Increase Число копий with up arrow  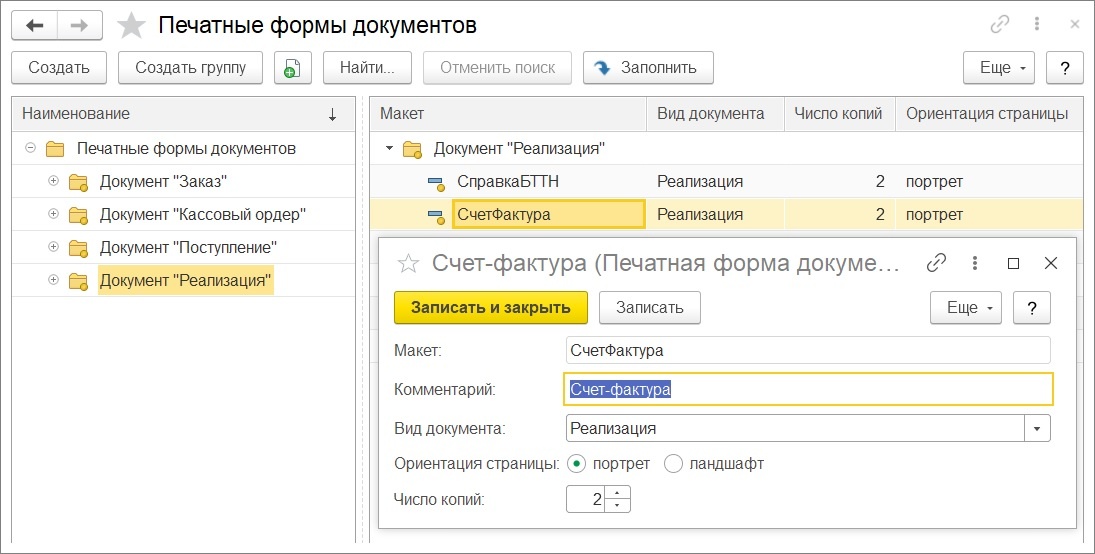[x=619, y=492]
